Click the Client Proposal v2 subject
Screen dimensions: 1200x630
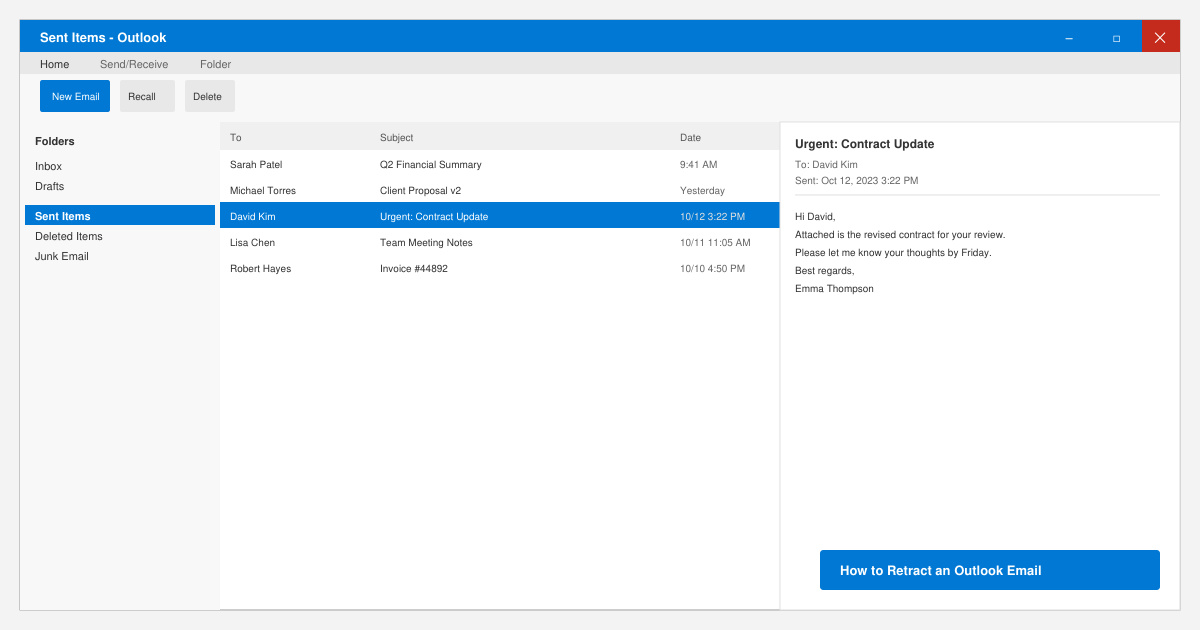420,190
